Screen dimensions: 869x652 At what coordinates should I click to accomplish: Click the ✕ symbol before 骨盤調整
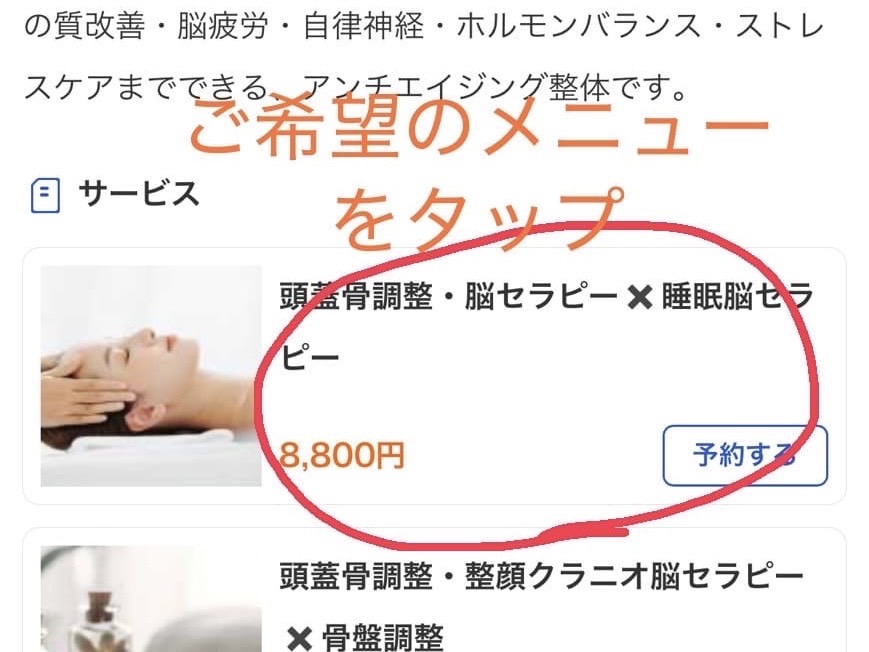[x=300, y=638]
